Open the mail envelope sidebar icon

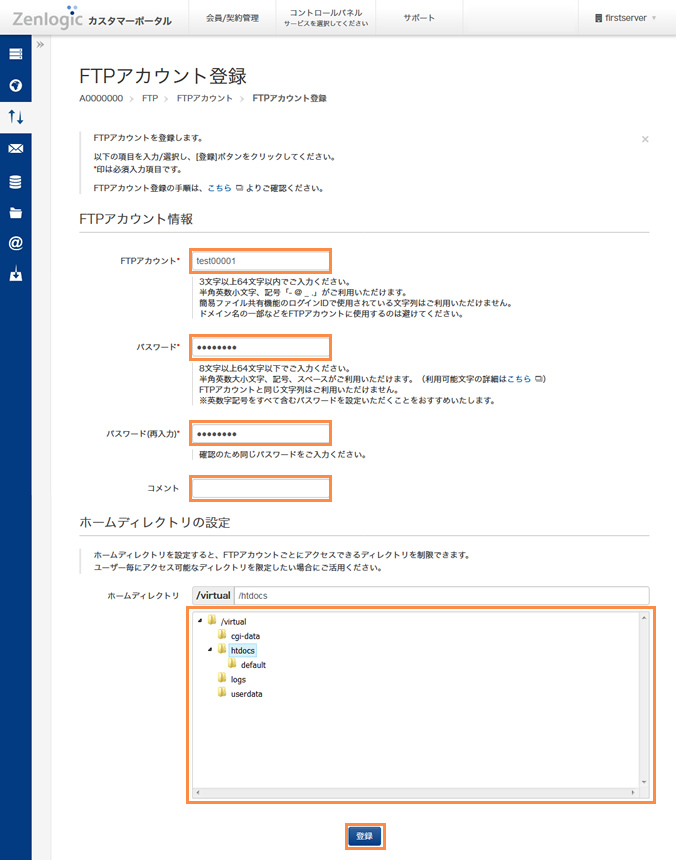15,149
